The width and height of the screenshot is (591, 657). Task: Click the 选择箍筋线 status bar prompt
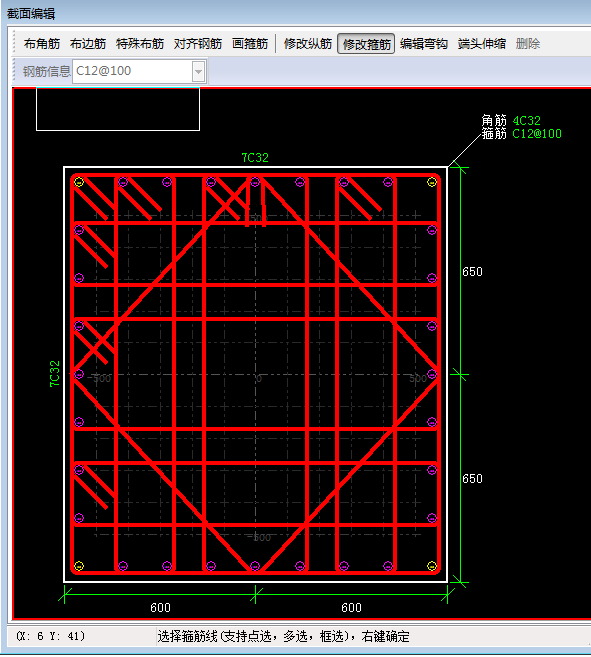pos(283,636)
